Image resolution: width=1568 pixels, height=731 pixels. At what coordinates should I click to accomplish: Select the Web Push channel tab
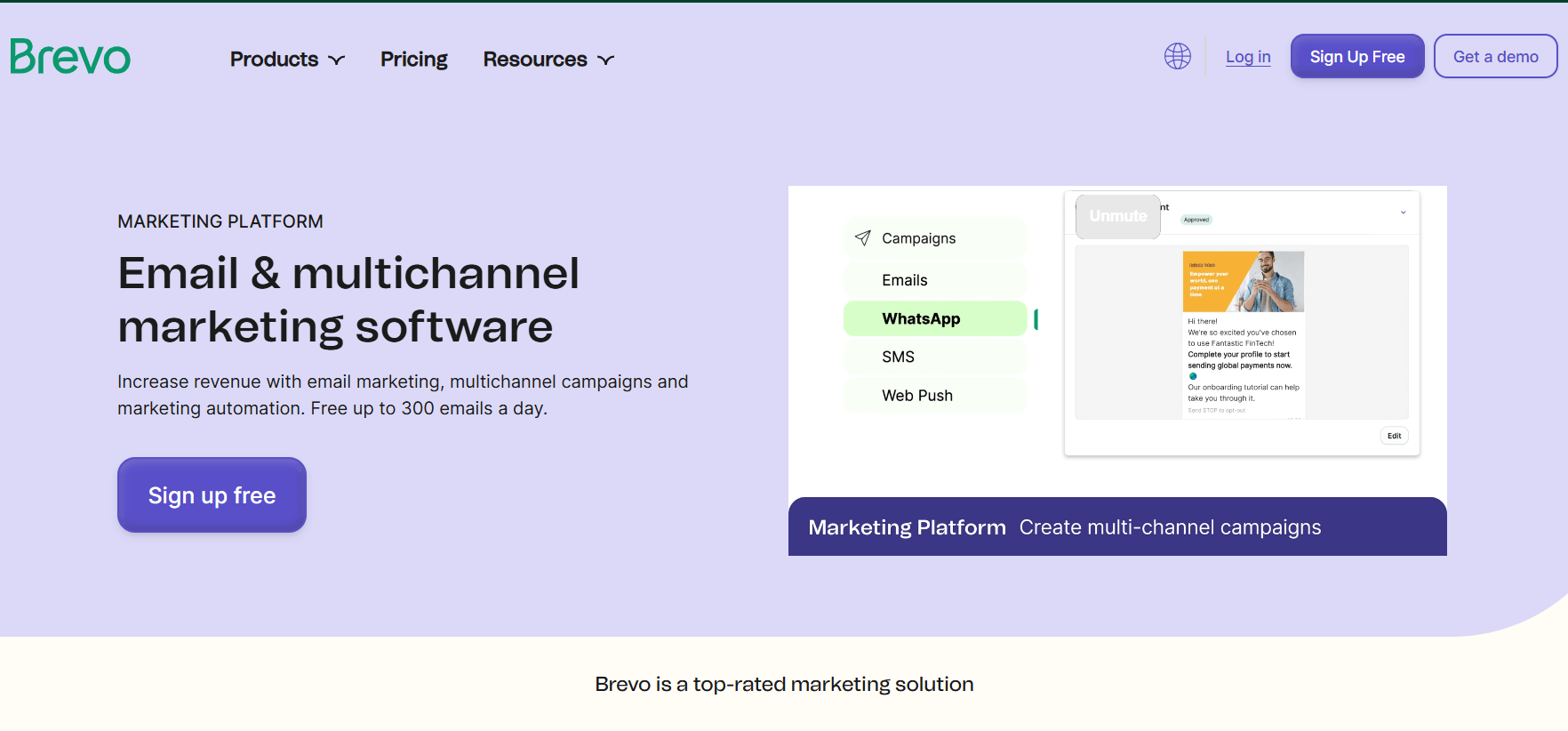[935, 396]
